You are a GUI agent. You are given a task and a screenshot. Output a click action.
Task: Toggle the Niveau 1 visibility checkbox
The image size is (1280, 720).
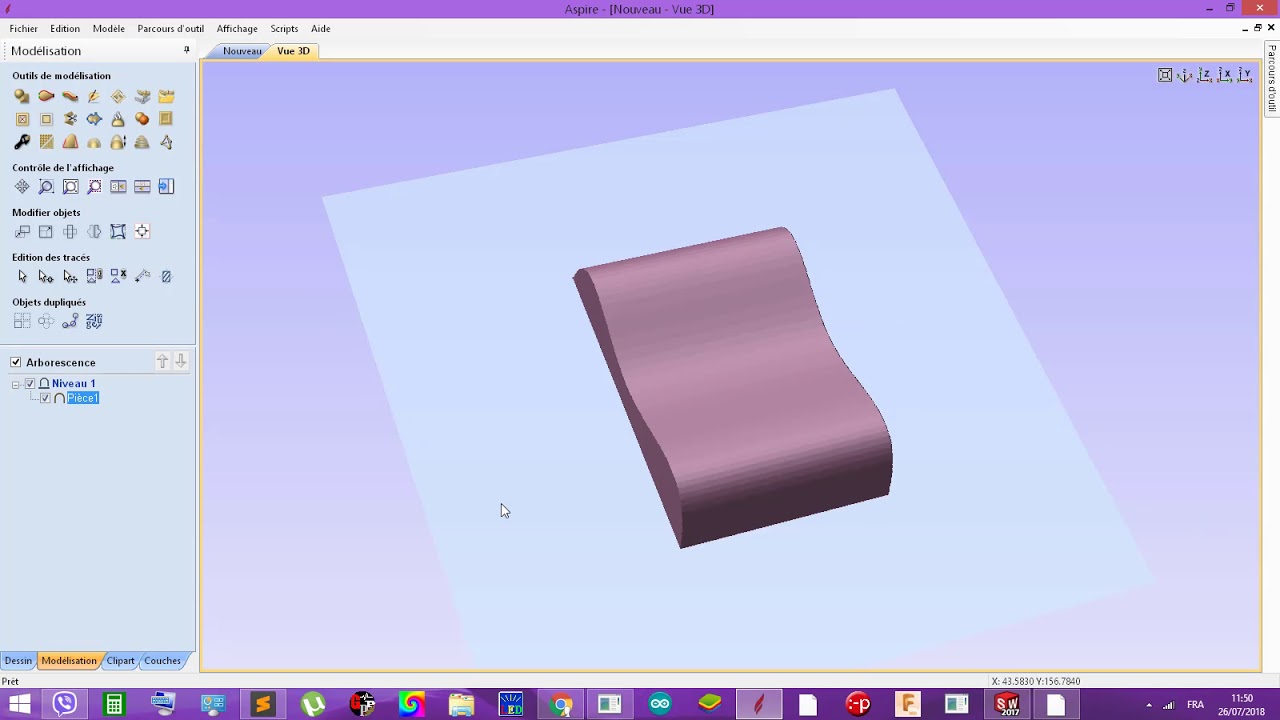(30, 384)
